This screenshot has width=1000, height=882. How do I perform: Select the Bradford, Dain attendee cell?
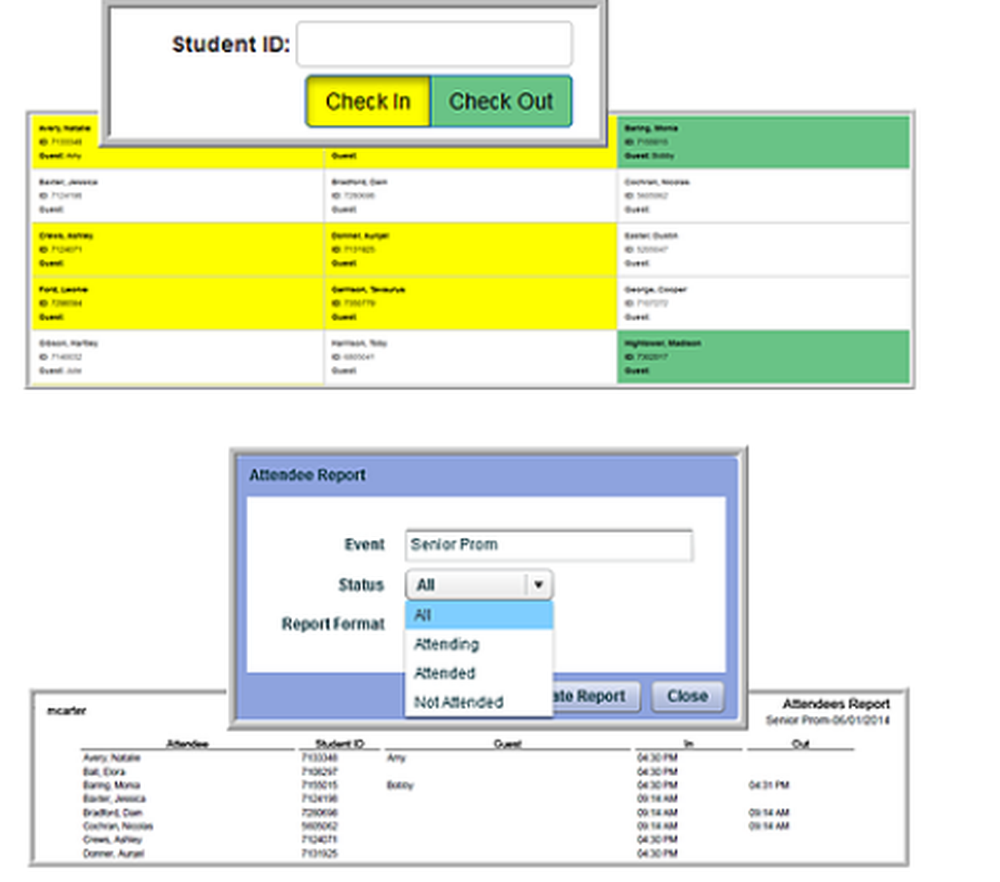(x=471, y=196)
